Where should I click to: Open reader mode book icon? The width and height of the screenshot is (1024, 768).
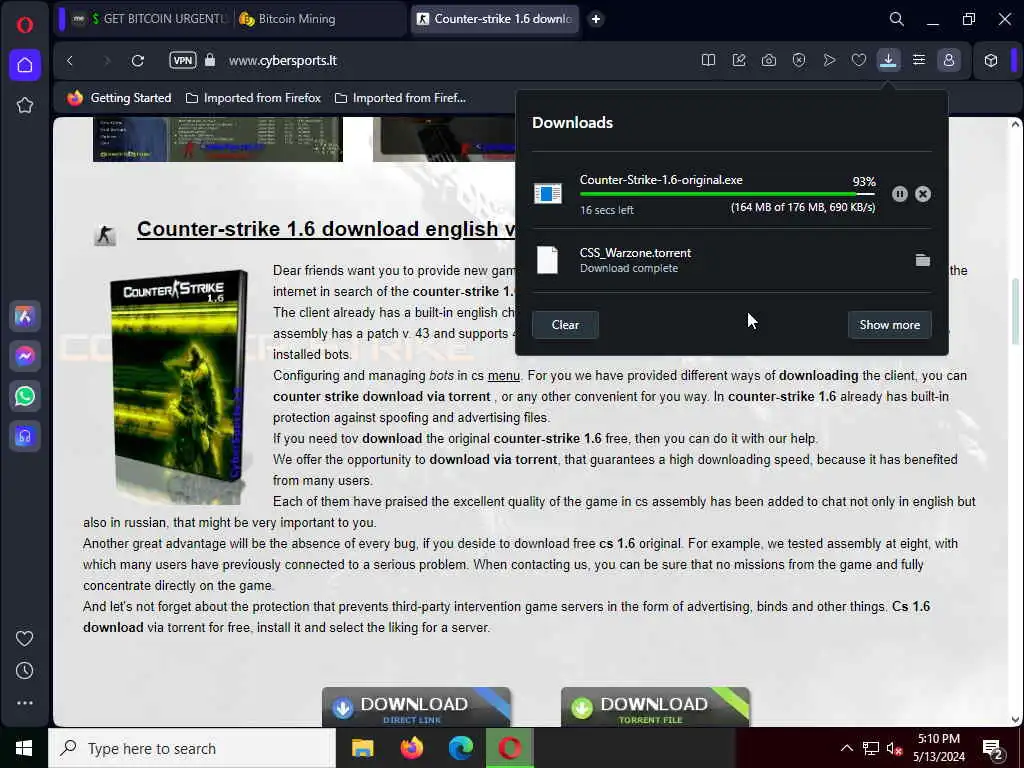(708, 61)
